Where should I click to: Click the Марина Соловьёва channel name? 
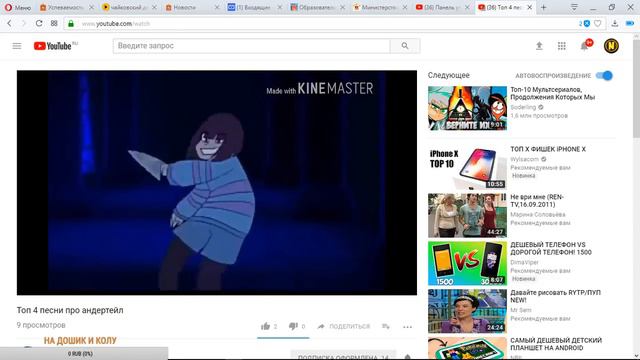(x=538, y=215)
